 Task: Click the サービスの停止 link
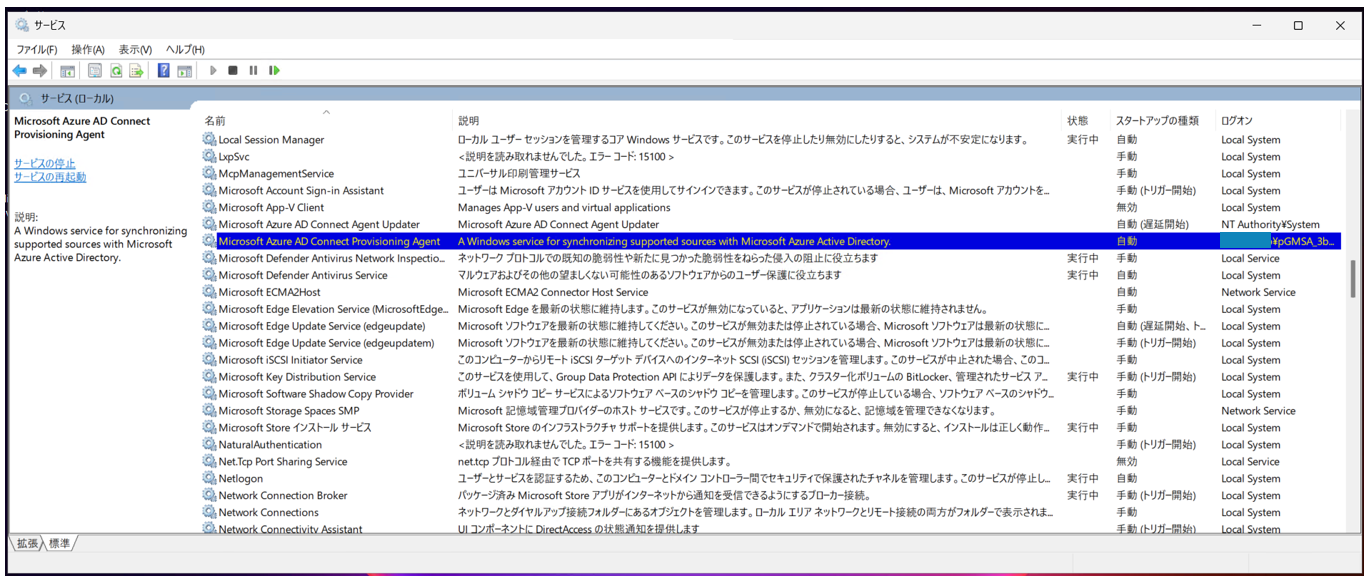point(45,163)
